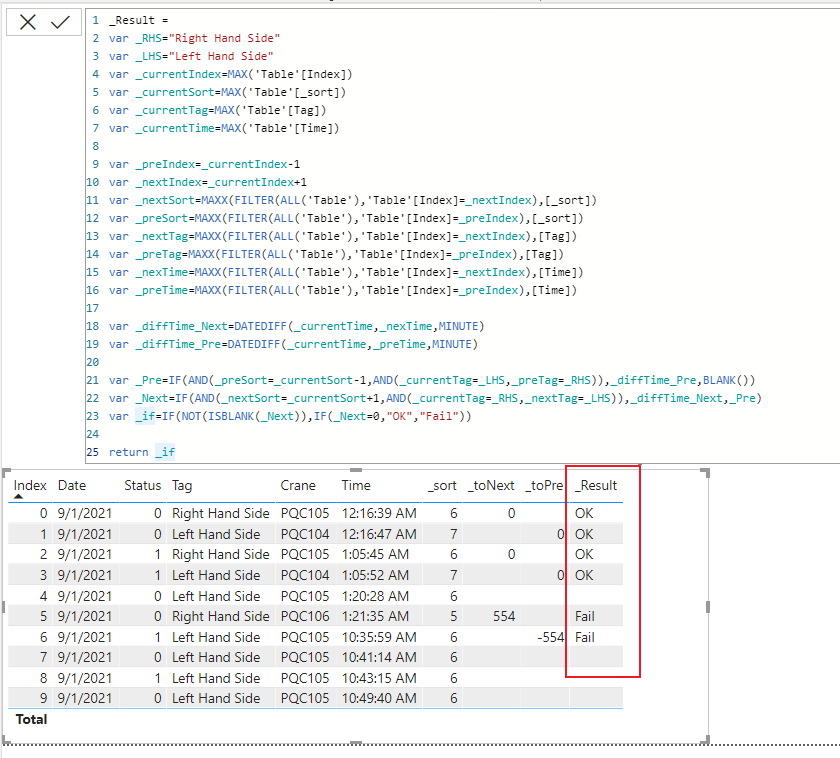Commit the formula with the checkmark icon

60,22
